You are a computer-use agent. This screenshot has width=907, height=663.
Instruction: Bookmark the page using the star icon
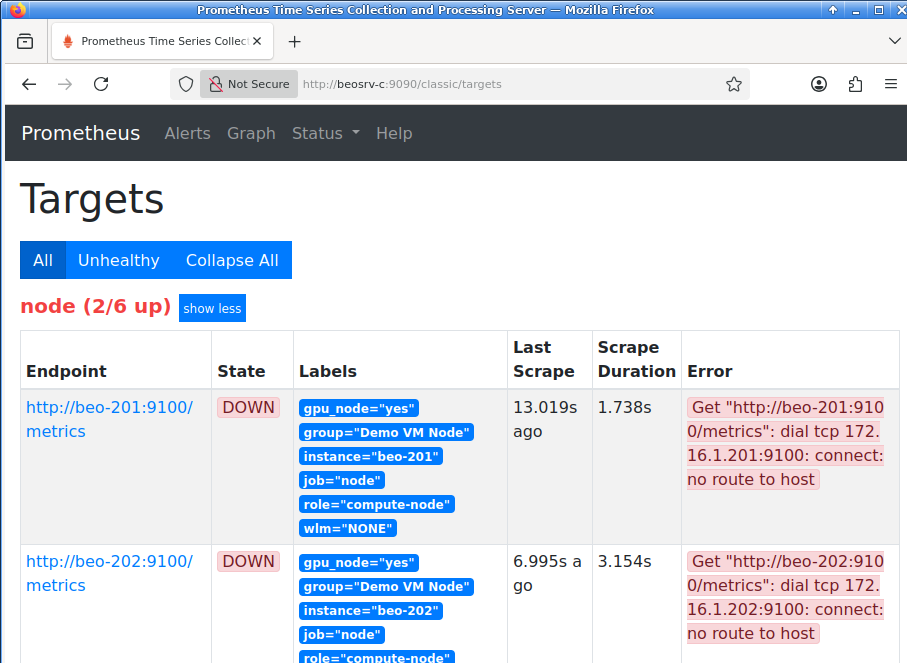(734, 84)
